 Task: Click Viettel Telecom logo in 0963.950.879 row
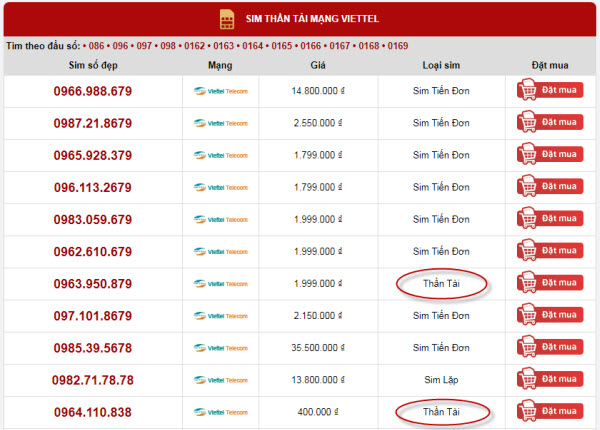pyautogui.click(x=220, y=284)
